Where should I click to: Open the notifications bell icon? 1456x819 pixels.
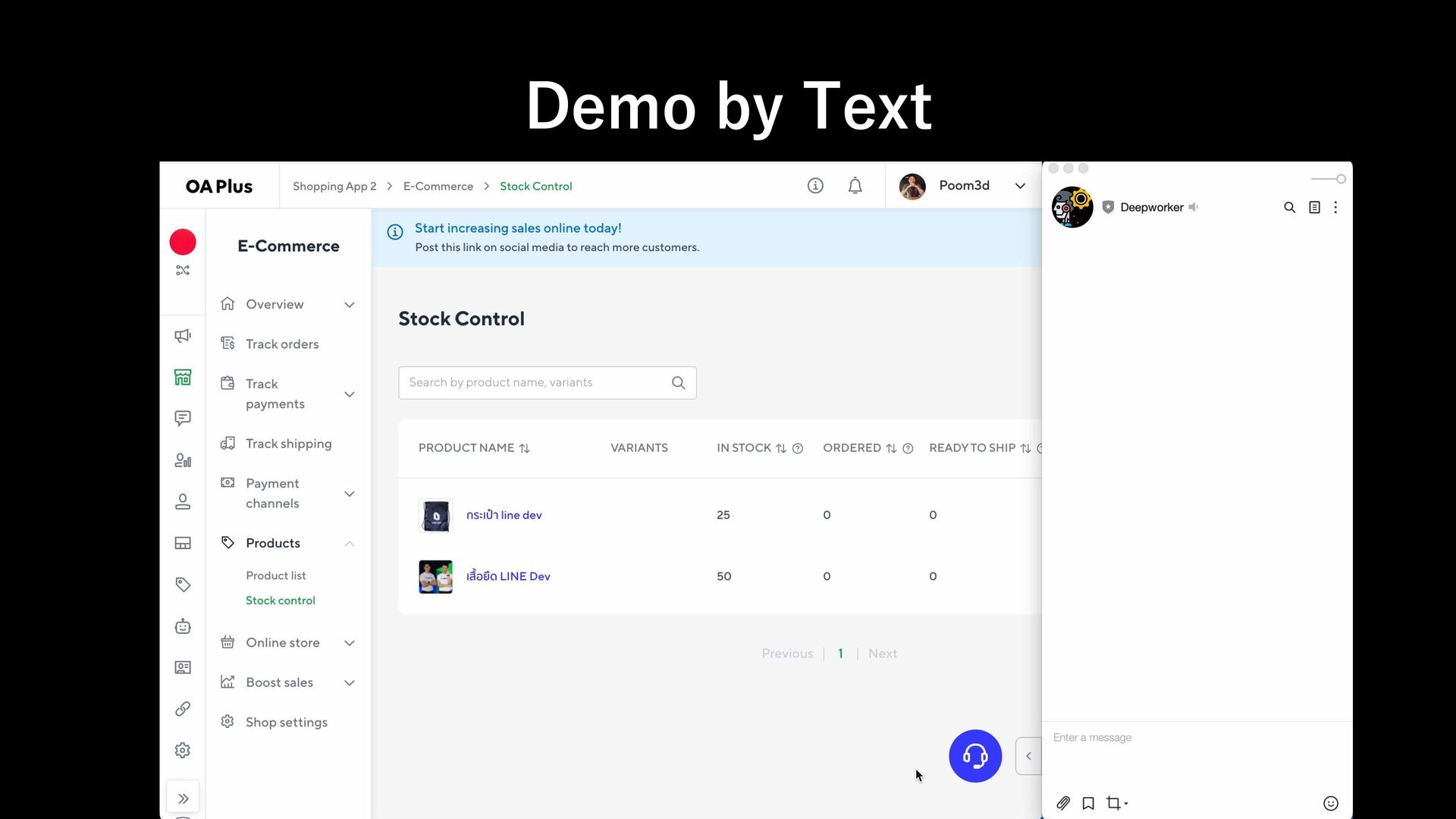(x=855, y=186)
